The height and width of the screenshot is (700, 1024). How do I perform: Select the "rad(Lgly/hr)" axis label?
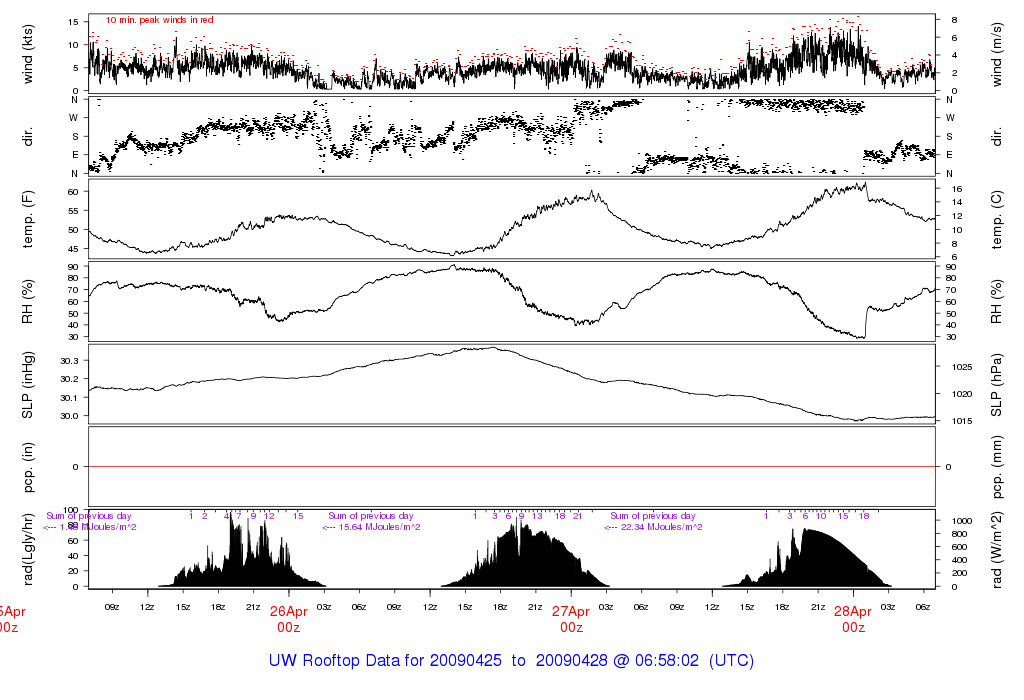point(27,549)
